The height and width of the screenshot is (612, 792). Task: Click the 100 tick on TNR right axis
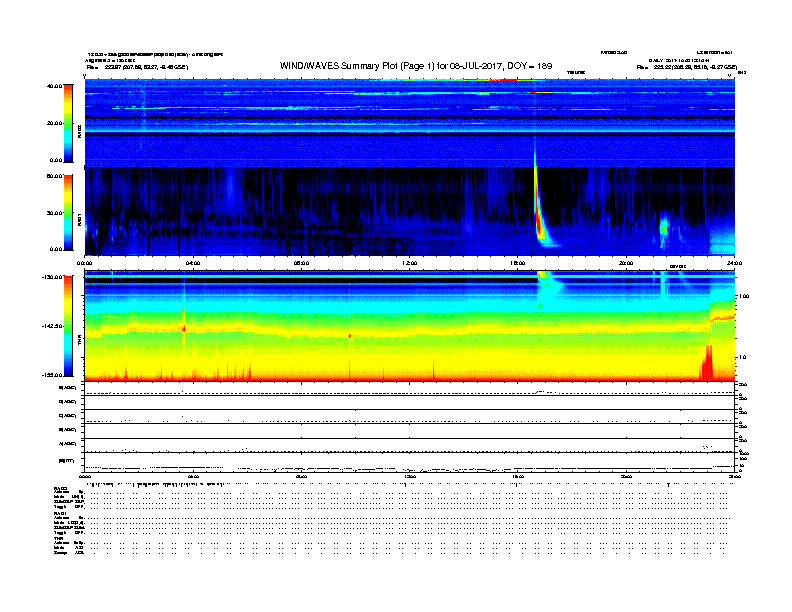[744, 296]
